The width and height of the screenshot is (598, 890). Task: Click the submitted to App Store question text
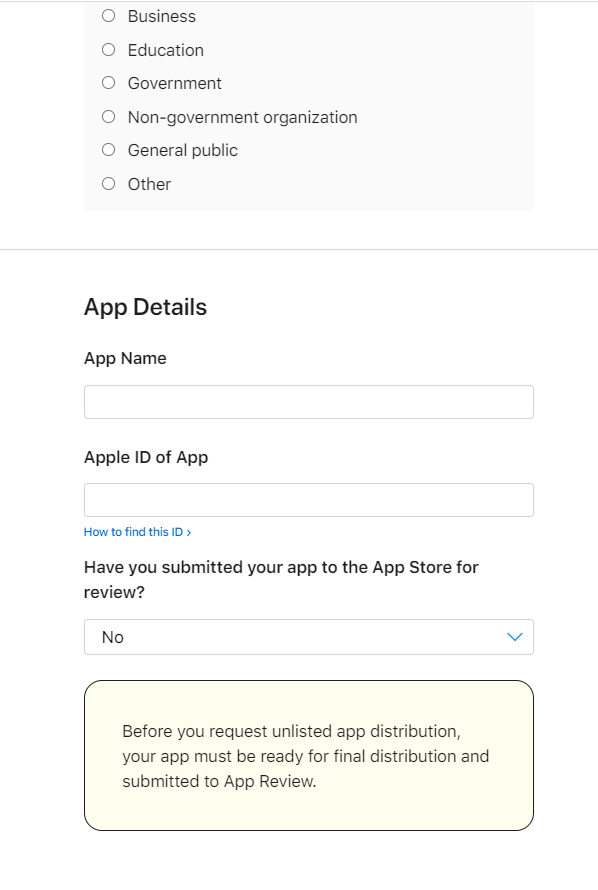(281, 580)
